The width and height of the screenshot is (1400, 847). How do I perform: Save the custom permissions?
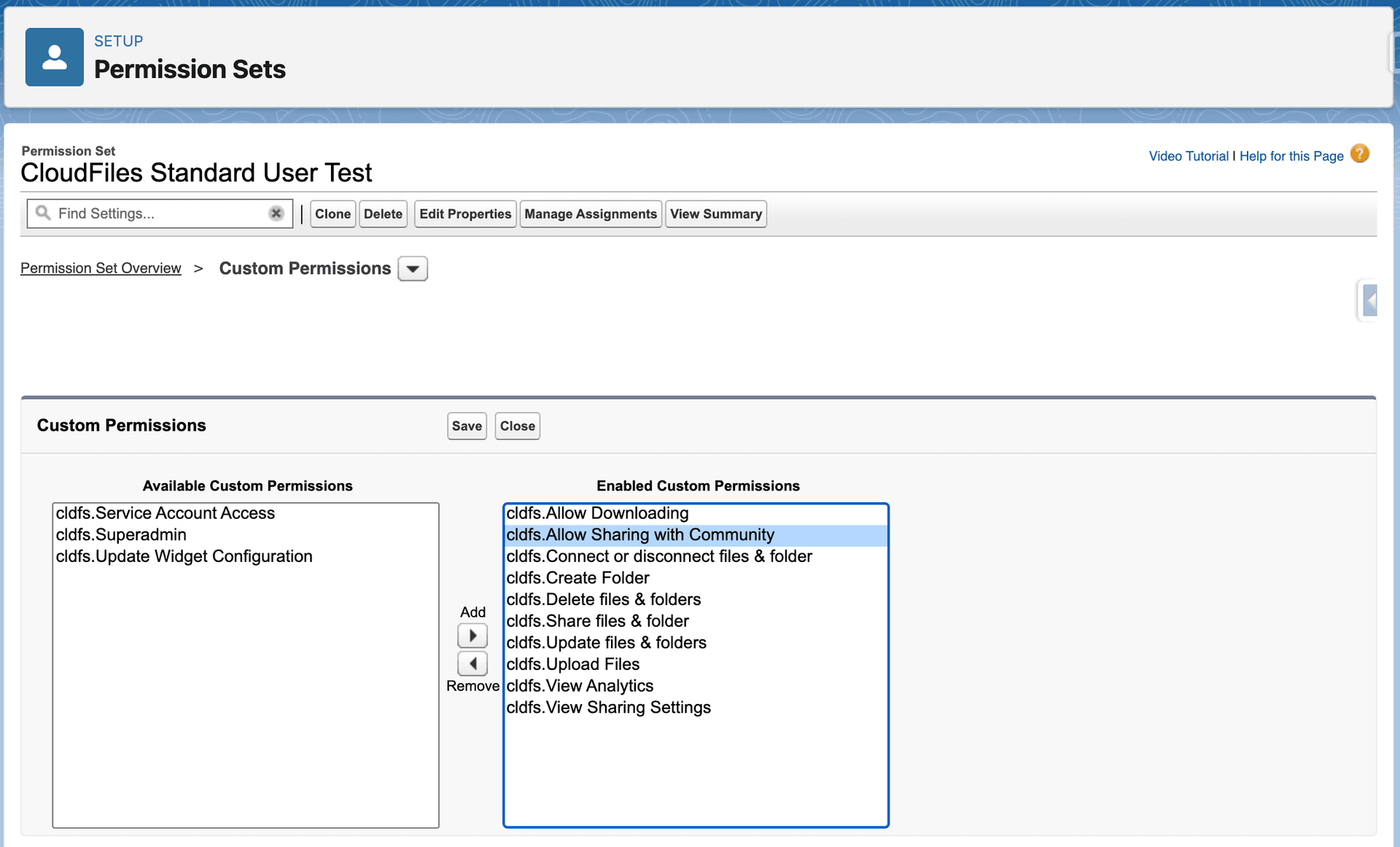[x=467, y=426]
